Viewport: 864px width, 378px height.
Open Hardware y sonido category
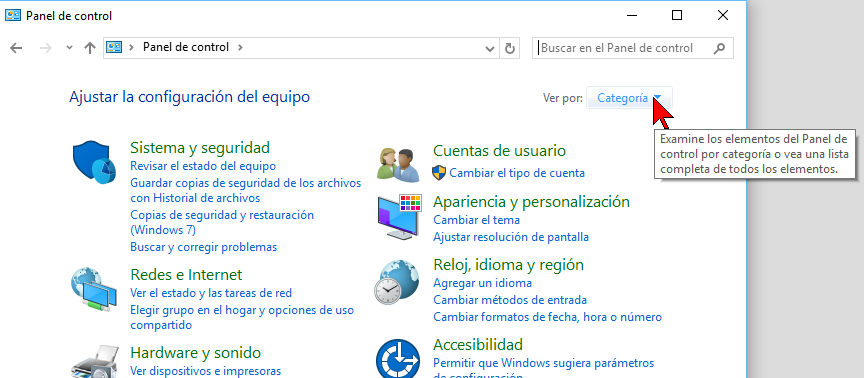[x=196, y=353]
